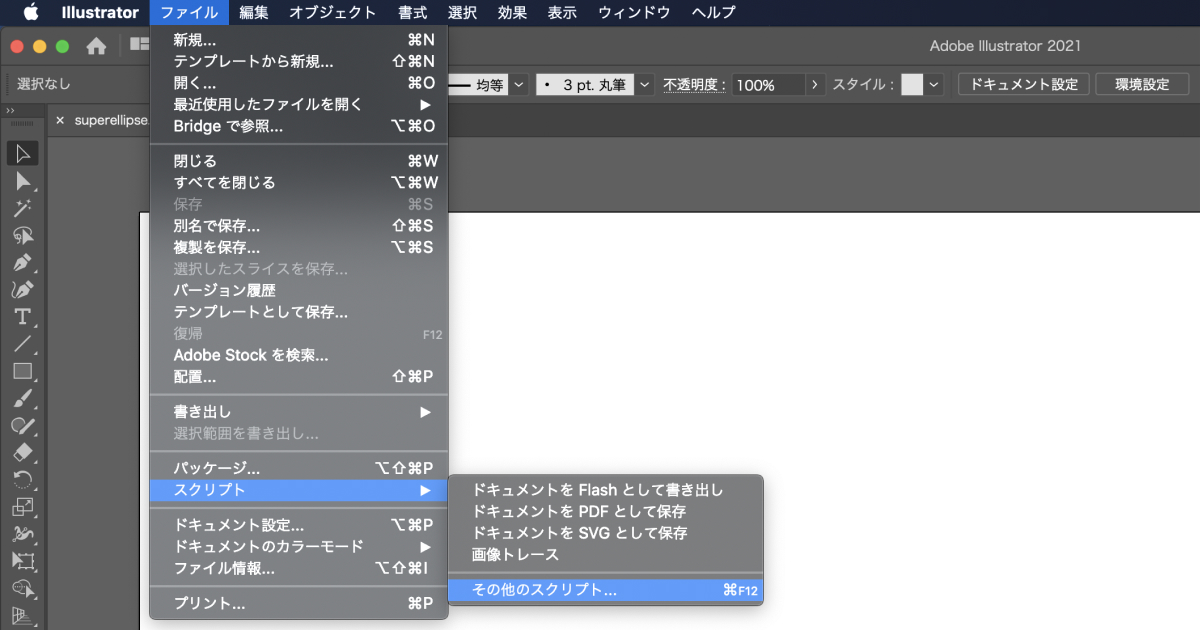
Task: Expand the 書き出し submenu
Action: pos(299,412)
